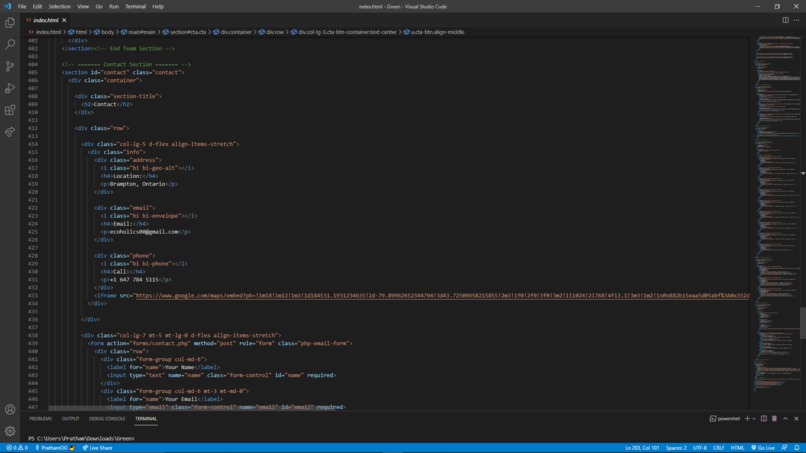The image size is (806, 453).
Task: Open the Go menu
Action: tap(99, 6)
